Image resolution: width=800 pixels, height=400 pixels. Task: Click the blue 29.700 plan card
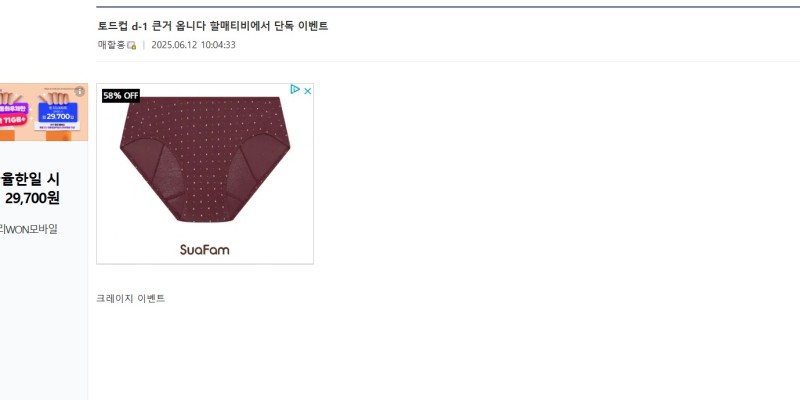point(58,113)
